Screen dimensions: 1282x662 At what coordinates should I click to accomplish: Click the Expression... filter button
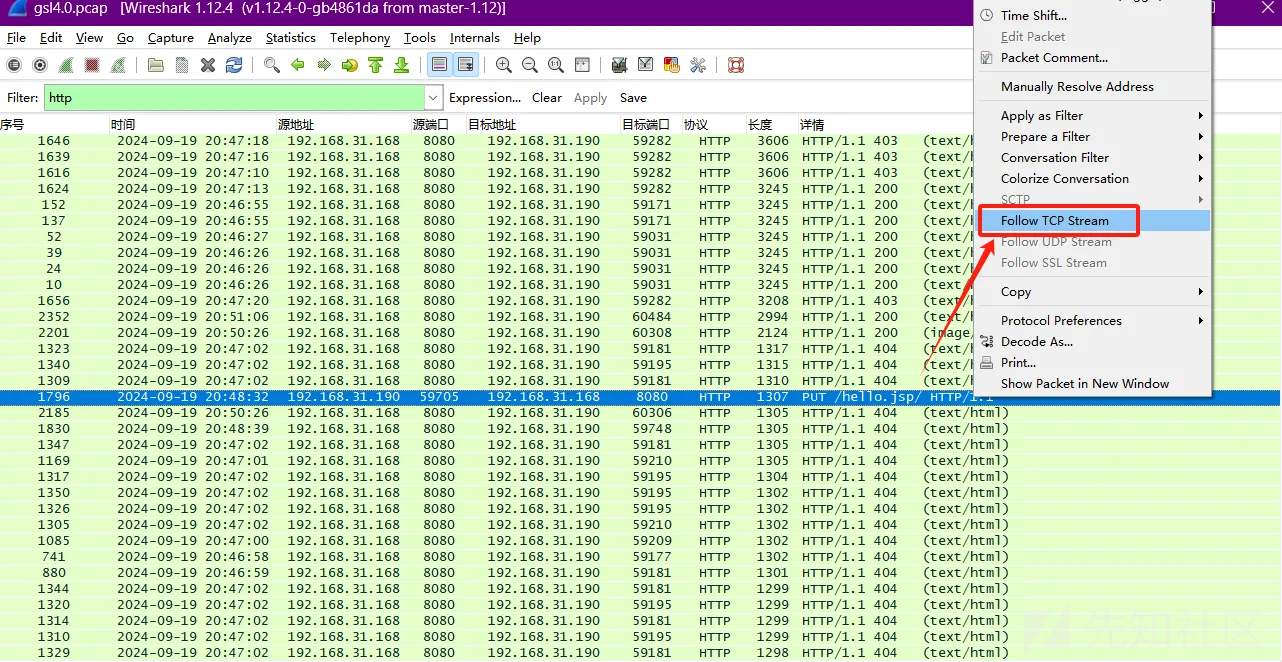(485, 98)
